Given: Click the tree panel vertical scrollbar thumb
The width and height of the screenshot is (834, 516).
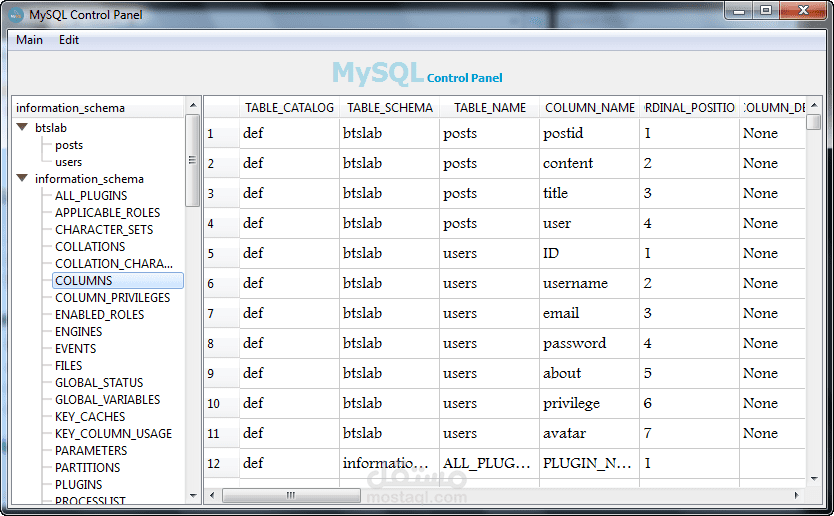Looking at the screenshot, I should (x=193, y=160).
